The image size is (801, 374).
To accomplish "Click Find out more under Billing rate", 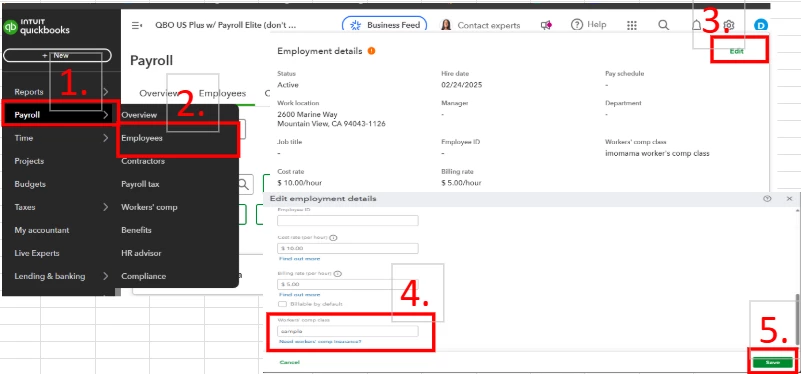I will [x=299, y=294].
